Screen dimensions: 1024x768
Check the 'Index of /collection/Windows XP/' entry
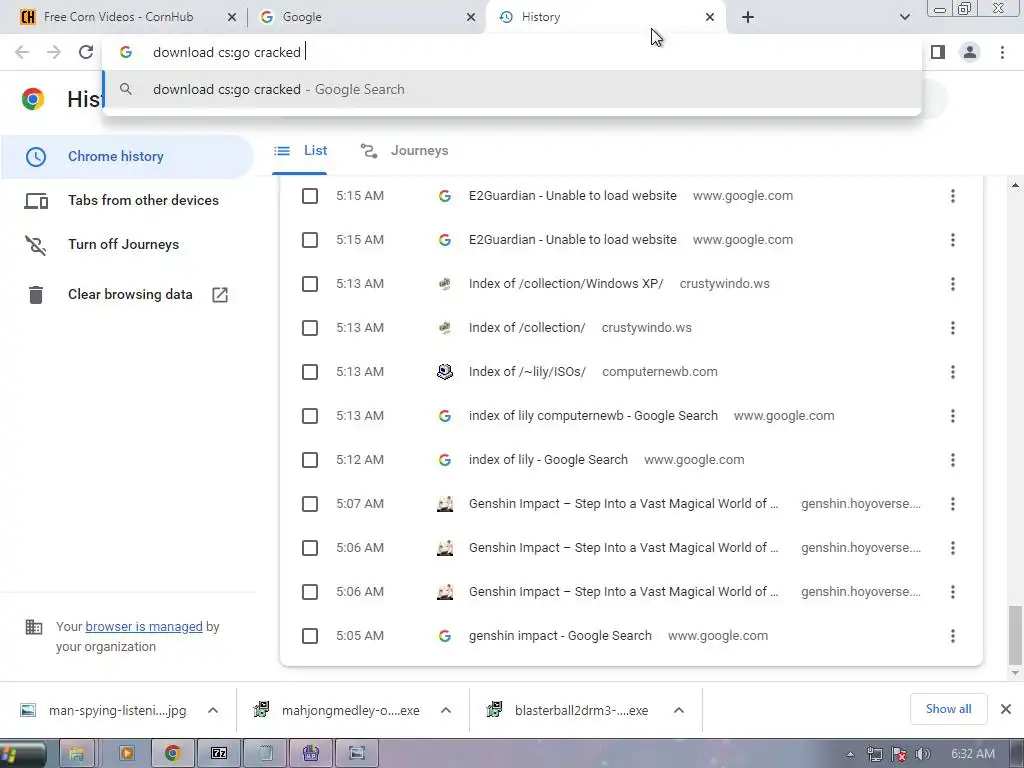[310, 284]
